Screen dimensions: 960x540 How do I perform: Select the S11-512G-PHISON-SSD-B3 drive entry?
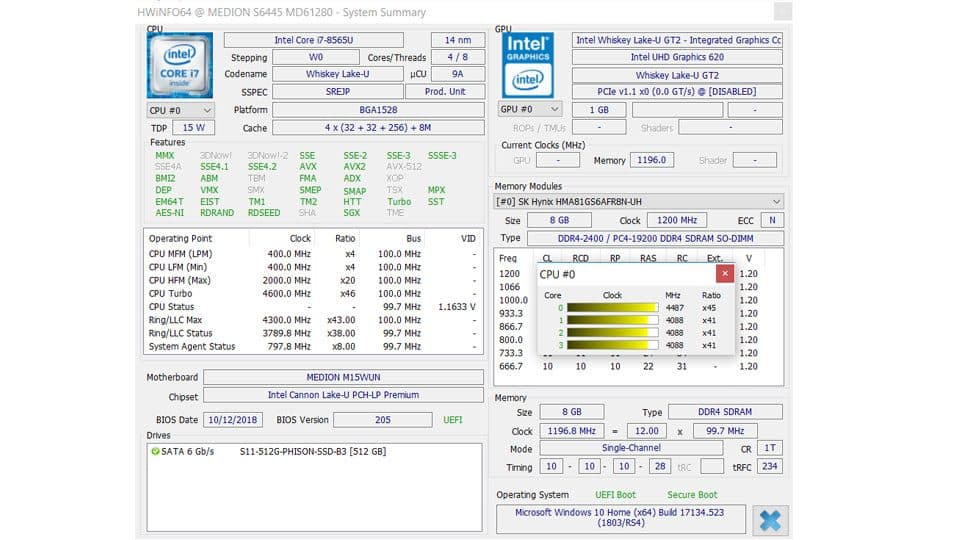pos(313,451)
